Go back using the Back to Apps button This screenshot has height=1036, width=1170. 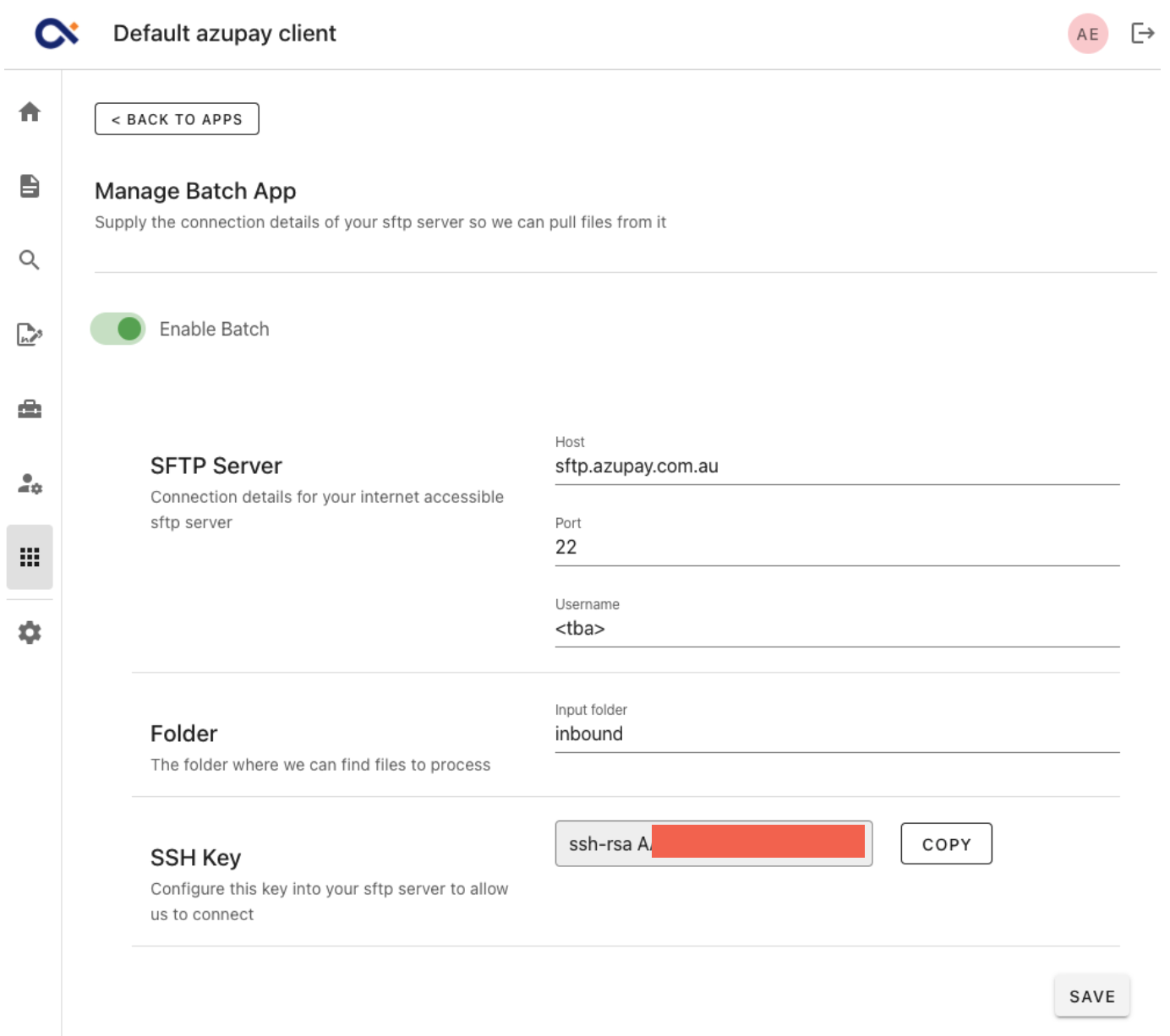point(177,119)
